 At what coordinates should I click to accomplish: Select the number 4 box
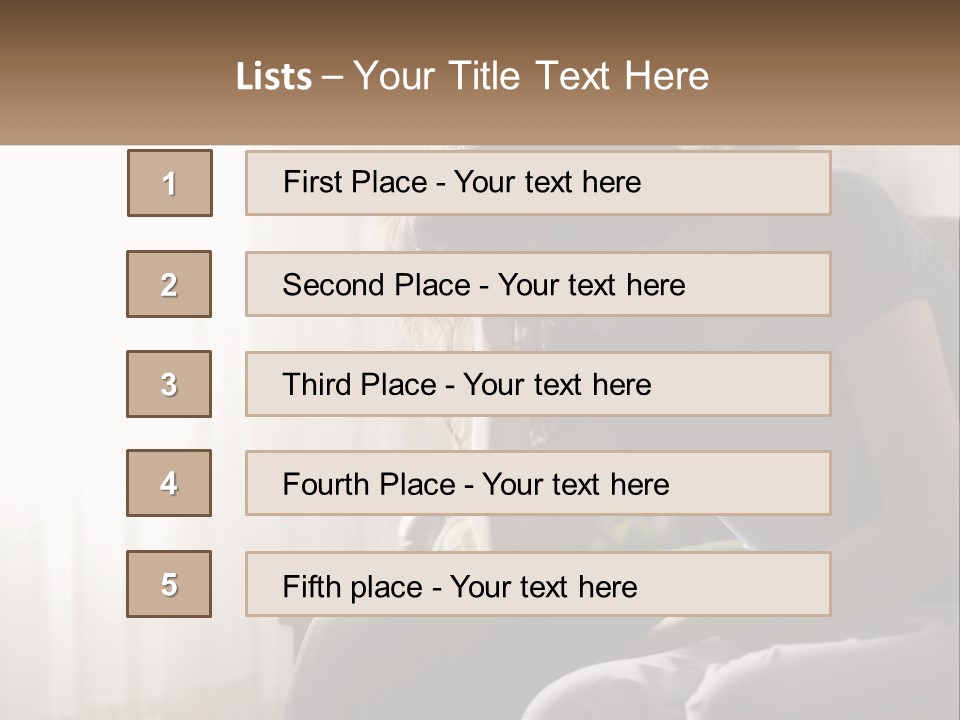(169, 483)
